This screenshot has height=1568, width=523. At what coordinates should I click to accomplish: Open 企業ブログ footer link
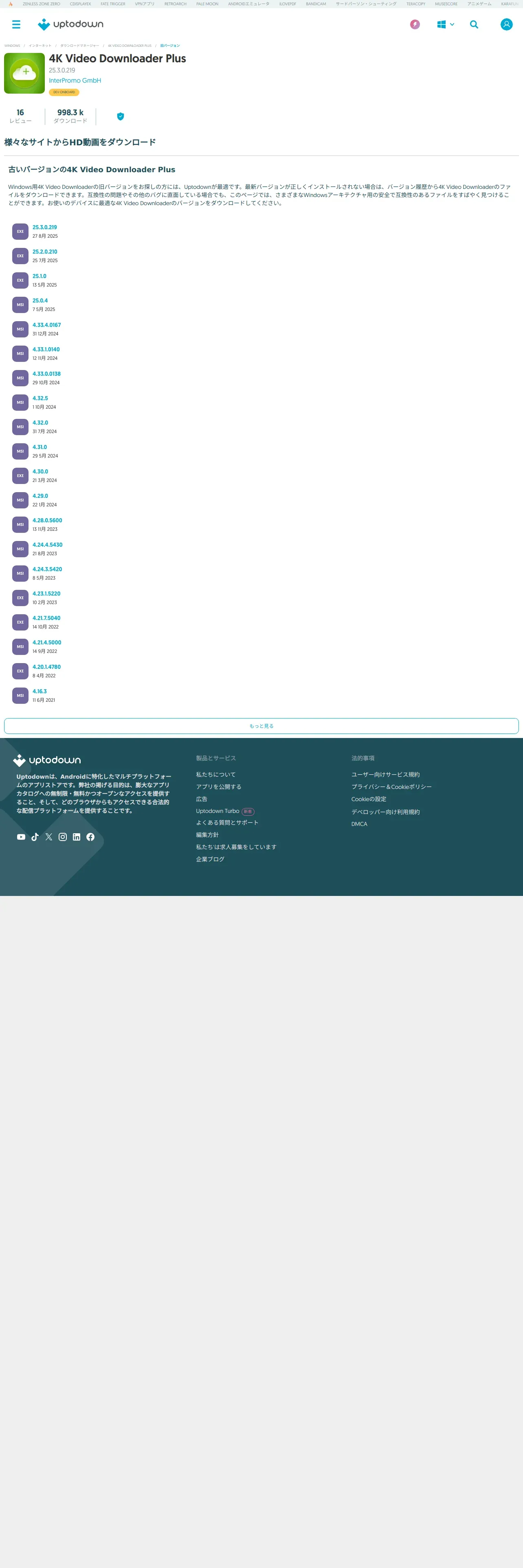(x=210, y=859)
